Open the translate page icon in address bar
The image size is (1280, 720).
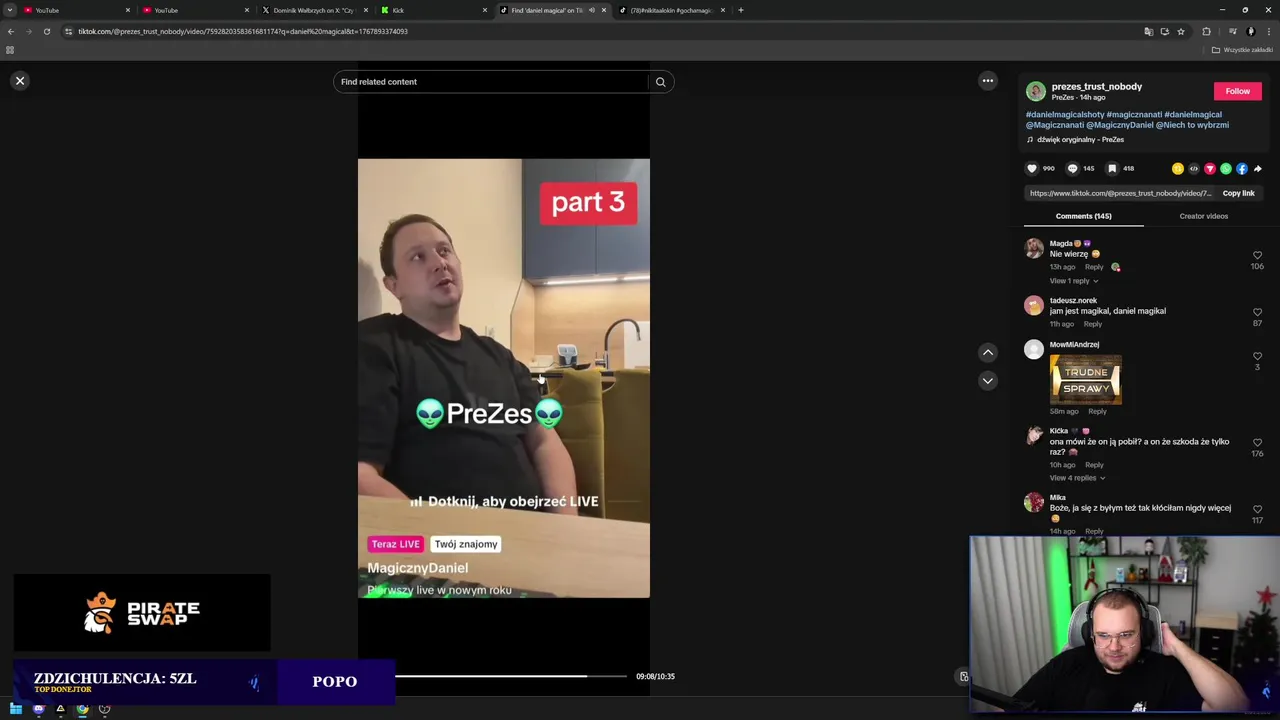click(1148, 31)
